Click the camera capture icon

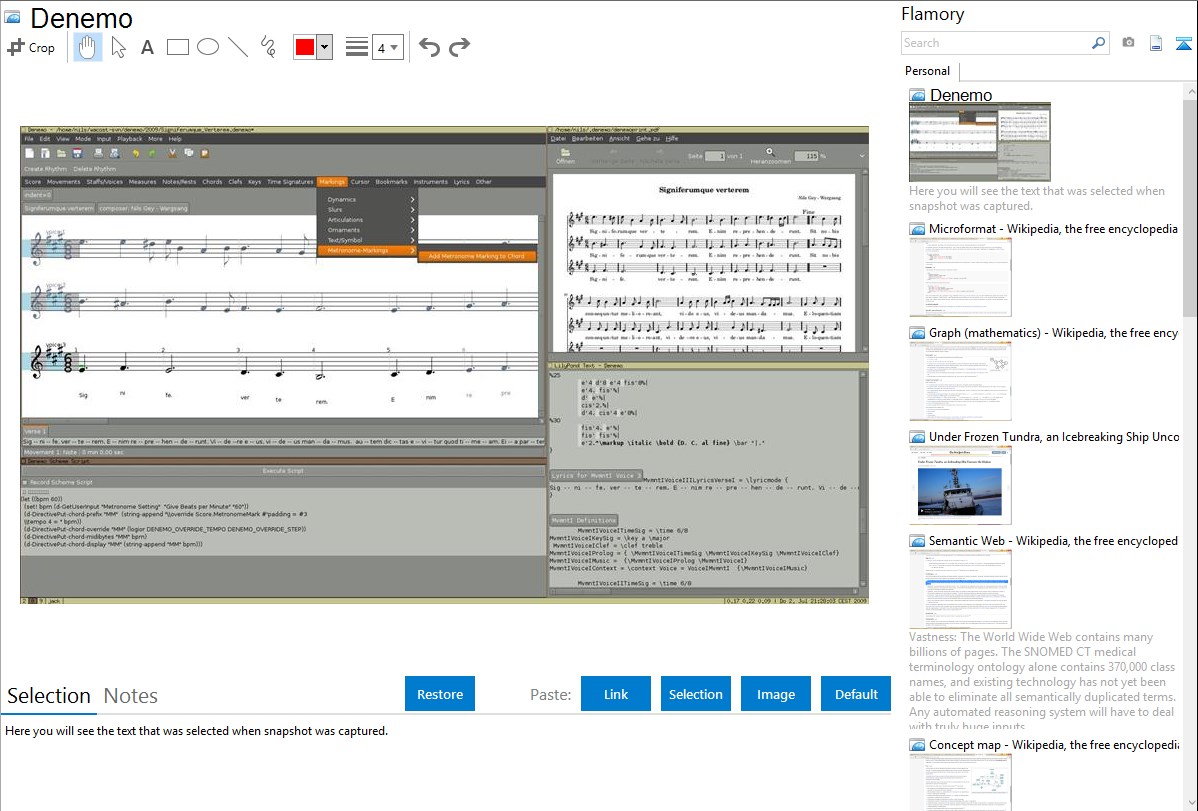1128,43
